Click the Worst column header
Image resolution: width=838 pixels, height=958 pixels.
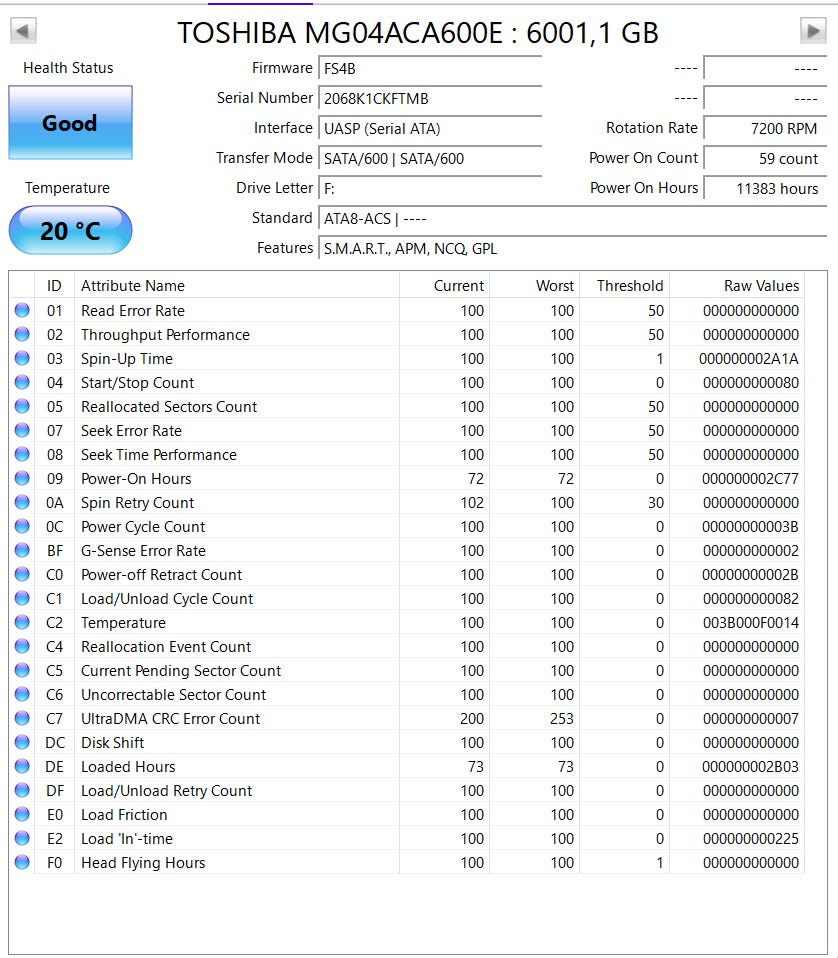point(534,285)
